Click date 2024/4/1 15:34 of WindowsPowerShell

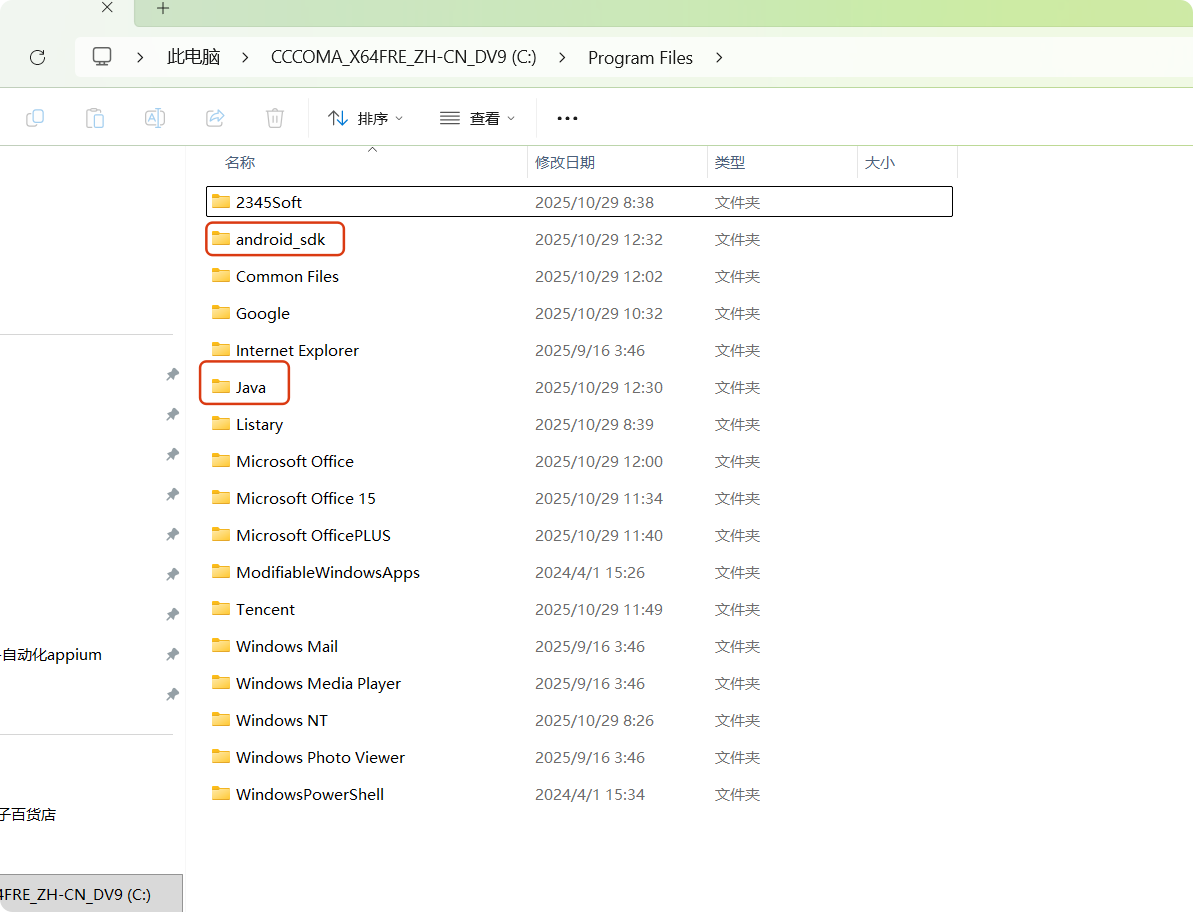click(x=590, y=794)
